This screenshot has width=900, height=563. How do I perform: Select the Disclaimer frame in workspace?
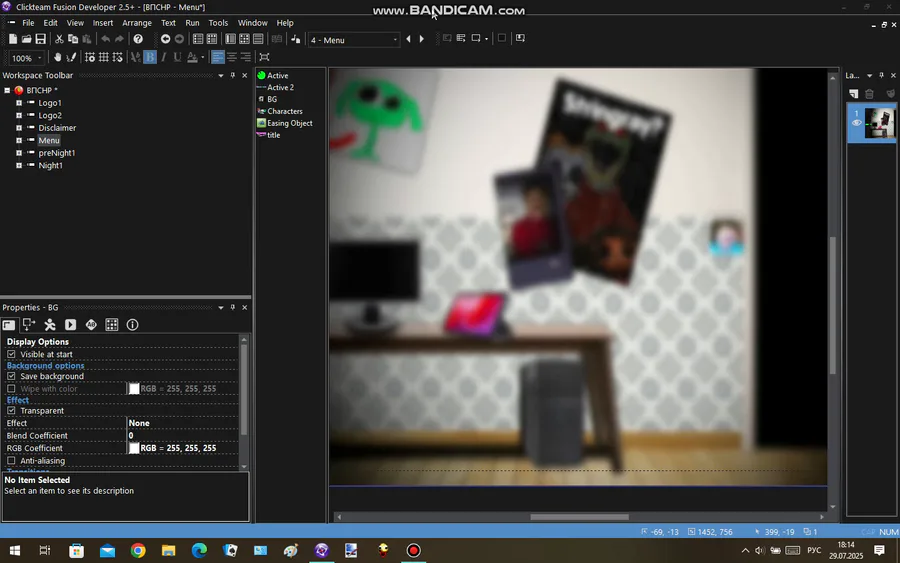(57, 128)
